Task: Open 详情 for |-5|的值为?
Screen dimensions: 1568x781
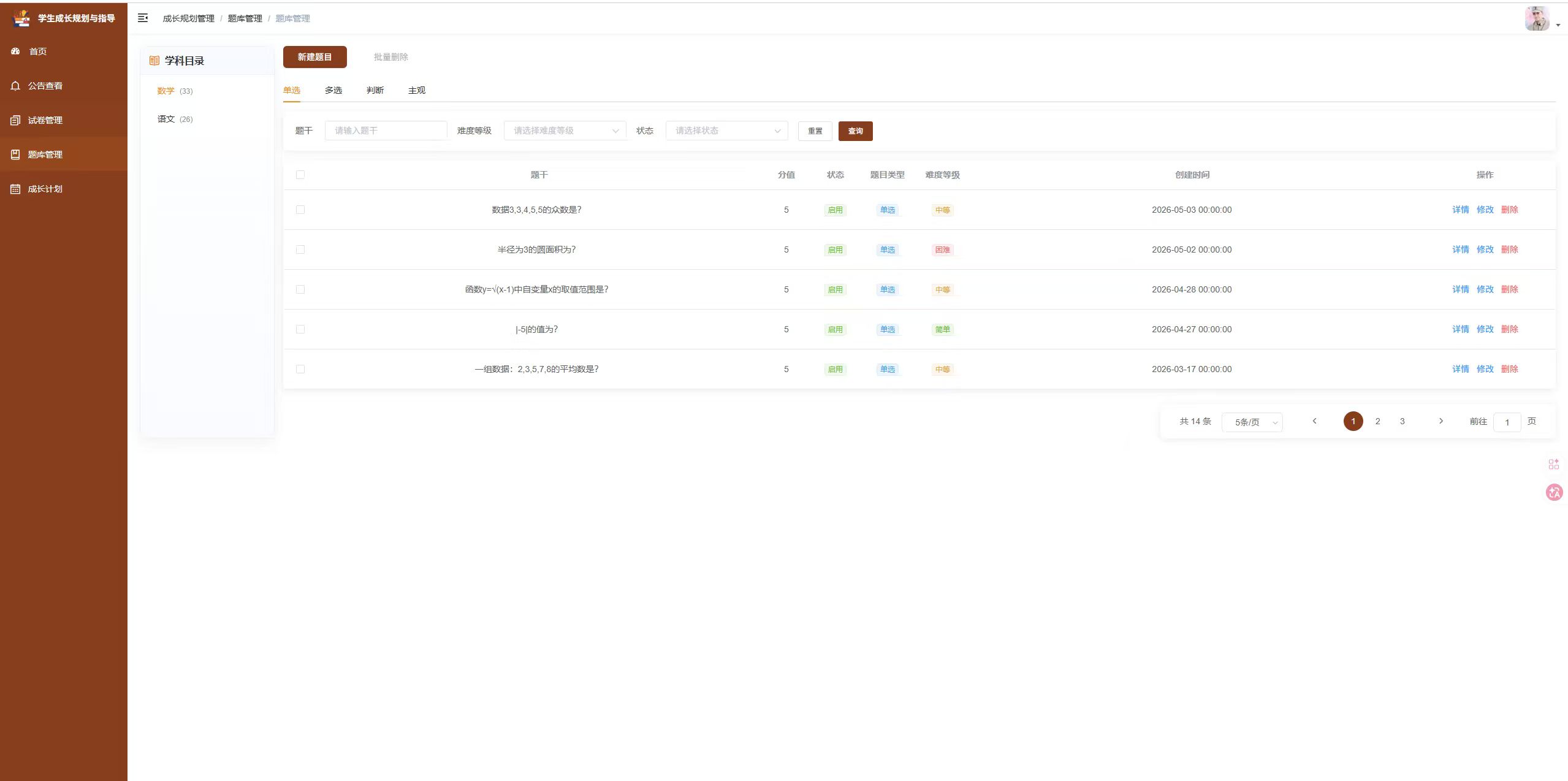Action: pos(1461,329)
